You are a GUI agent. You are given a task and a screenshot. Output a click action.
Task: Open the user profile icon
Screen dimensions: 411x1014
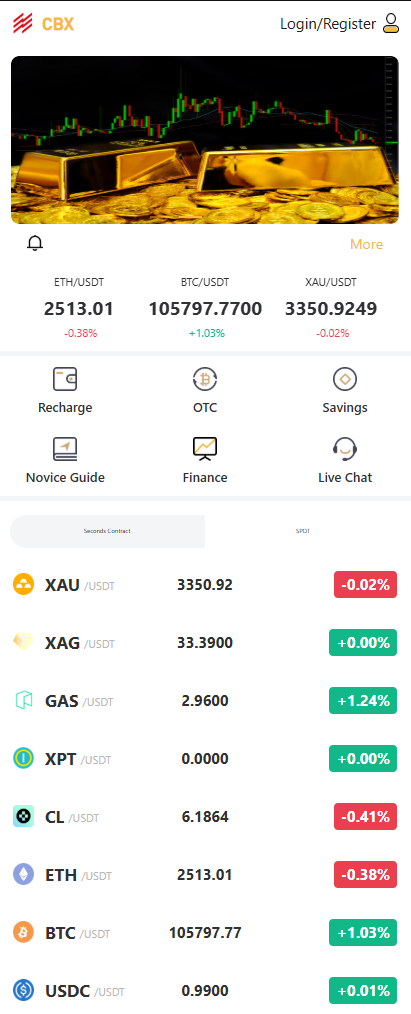click(391, 24)
